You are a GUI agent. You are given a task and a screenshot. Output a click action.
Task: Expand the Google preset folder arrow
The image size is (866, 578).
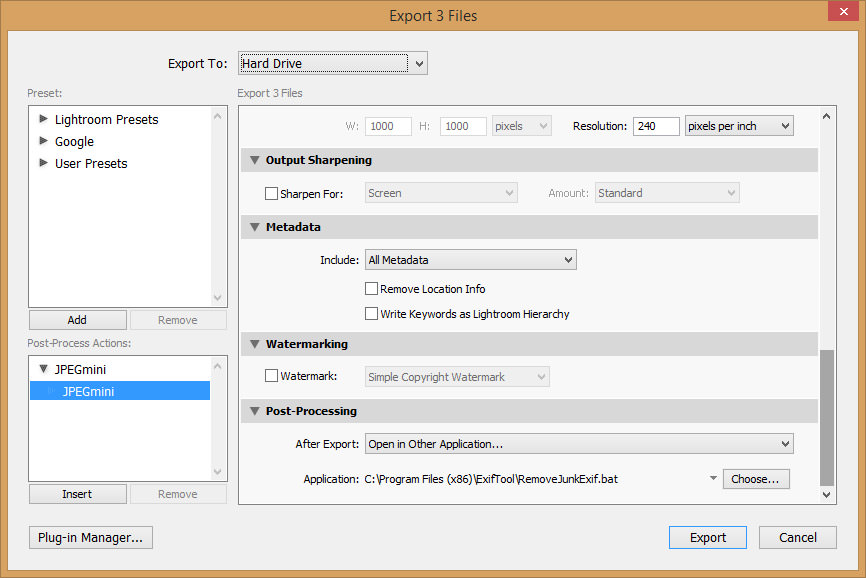pyautogui.click(x=43, y=141)
